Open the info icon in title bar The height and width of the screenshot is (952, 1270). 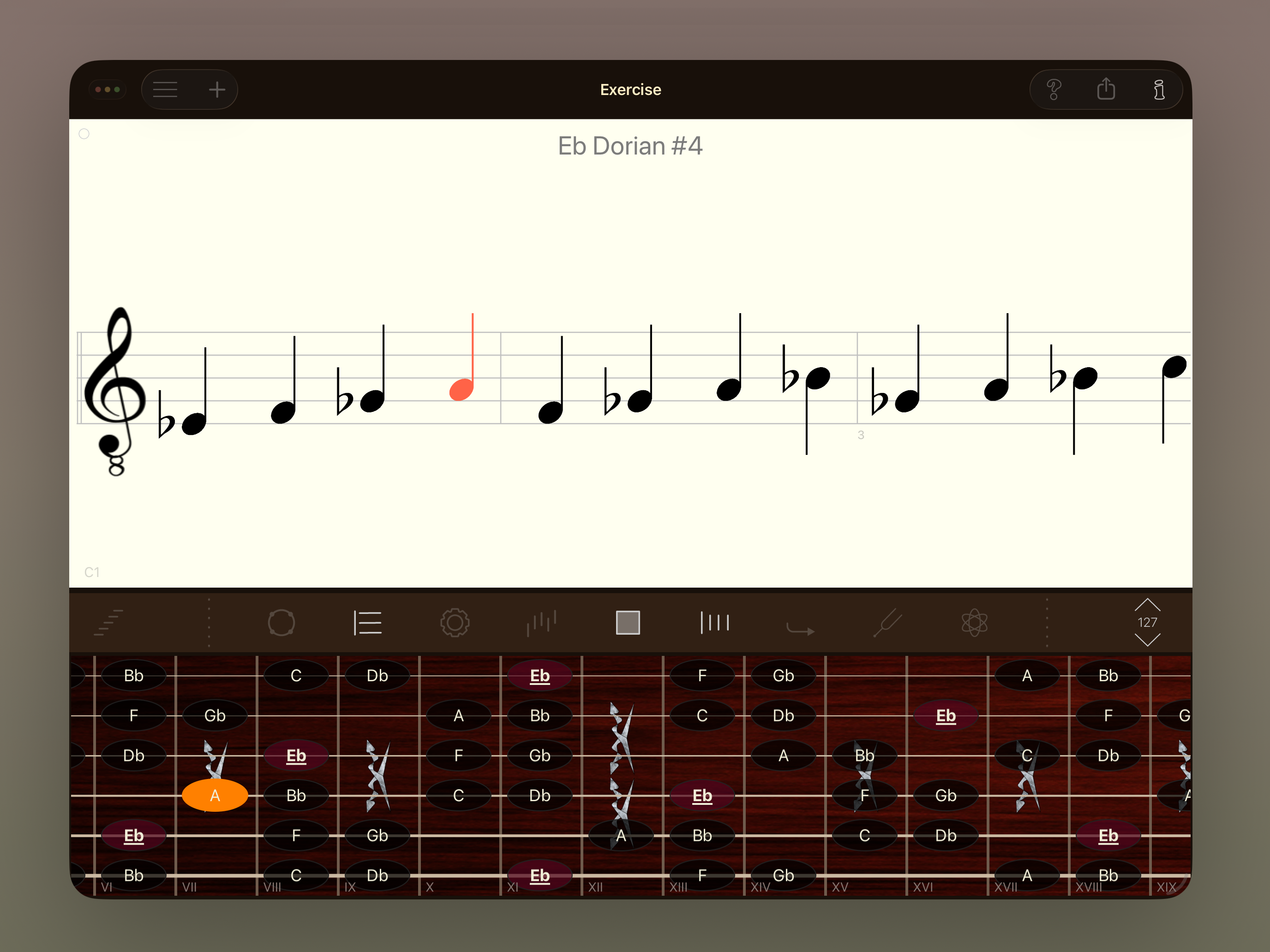pyautogui.click(x=1159, y=89)
